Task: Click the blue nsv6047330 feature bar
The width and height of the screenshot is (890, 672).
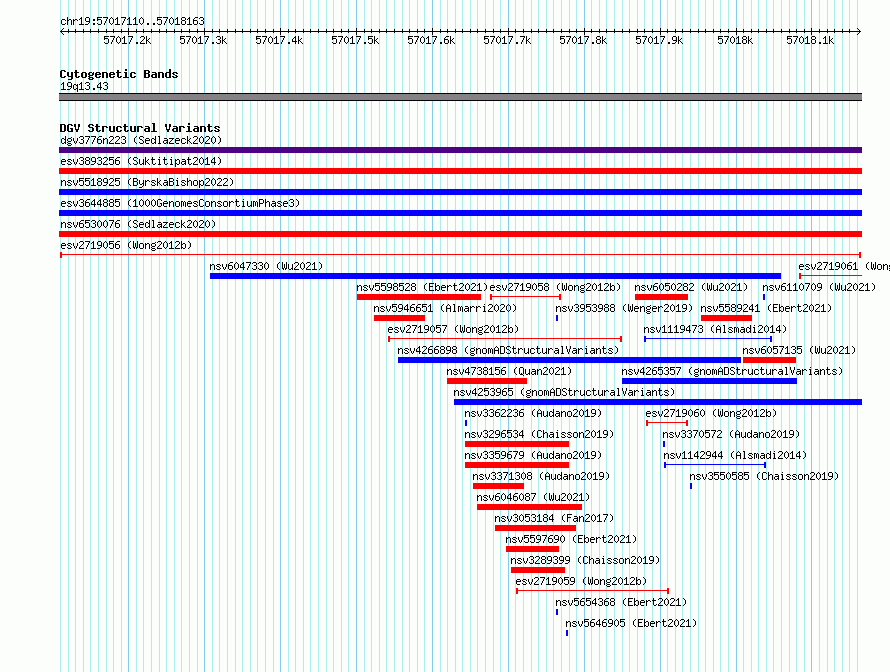Action: 496,276
